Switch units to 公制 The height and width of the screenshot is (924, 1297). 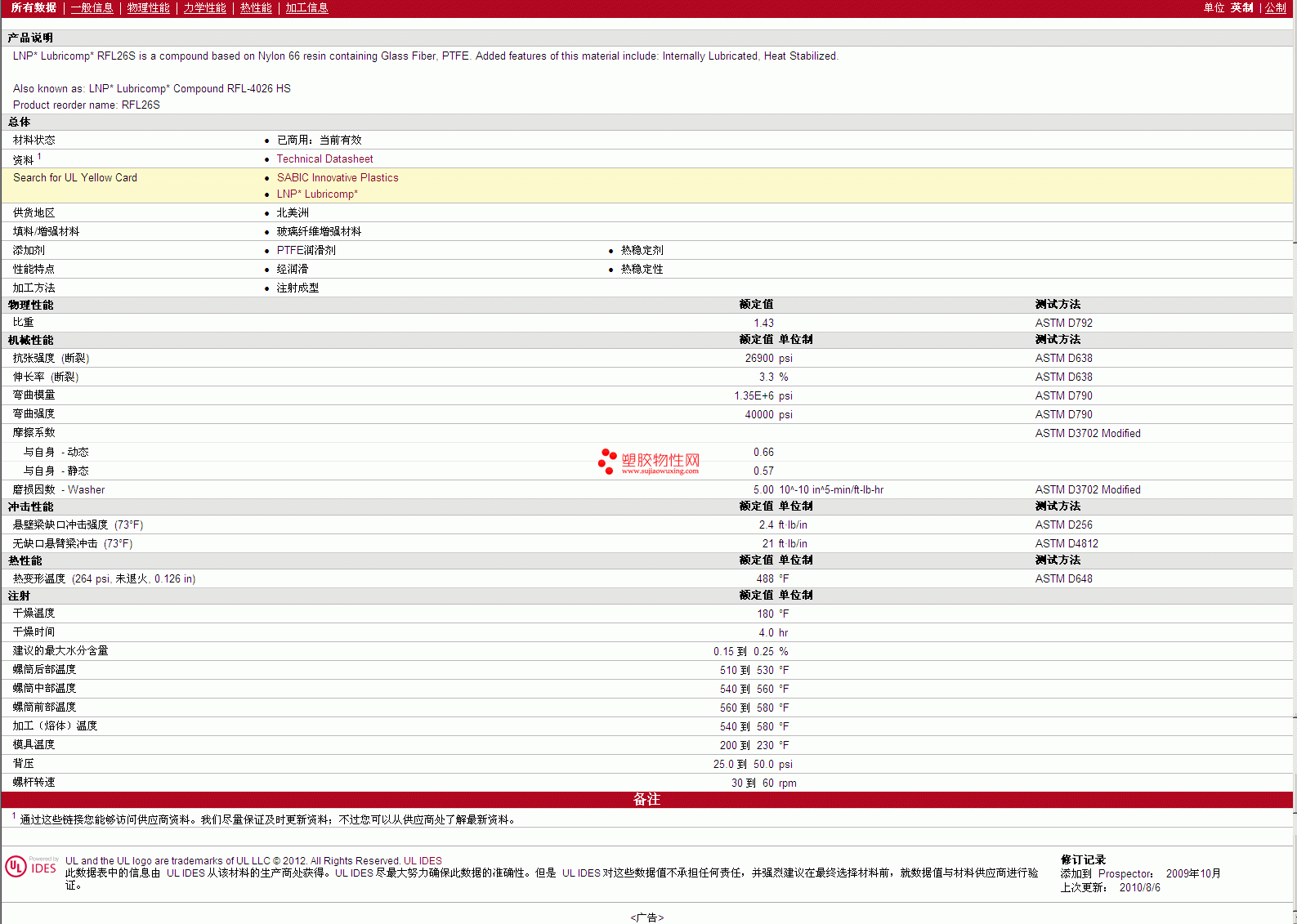coord(1276,7)
